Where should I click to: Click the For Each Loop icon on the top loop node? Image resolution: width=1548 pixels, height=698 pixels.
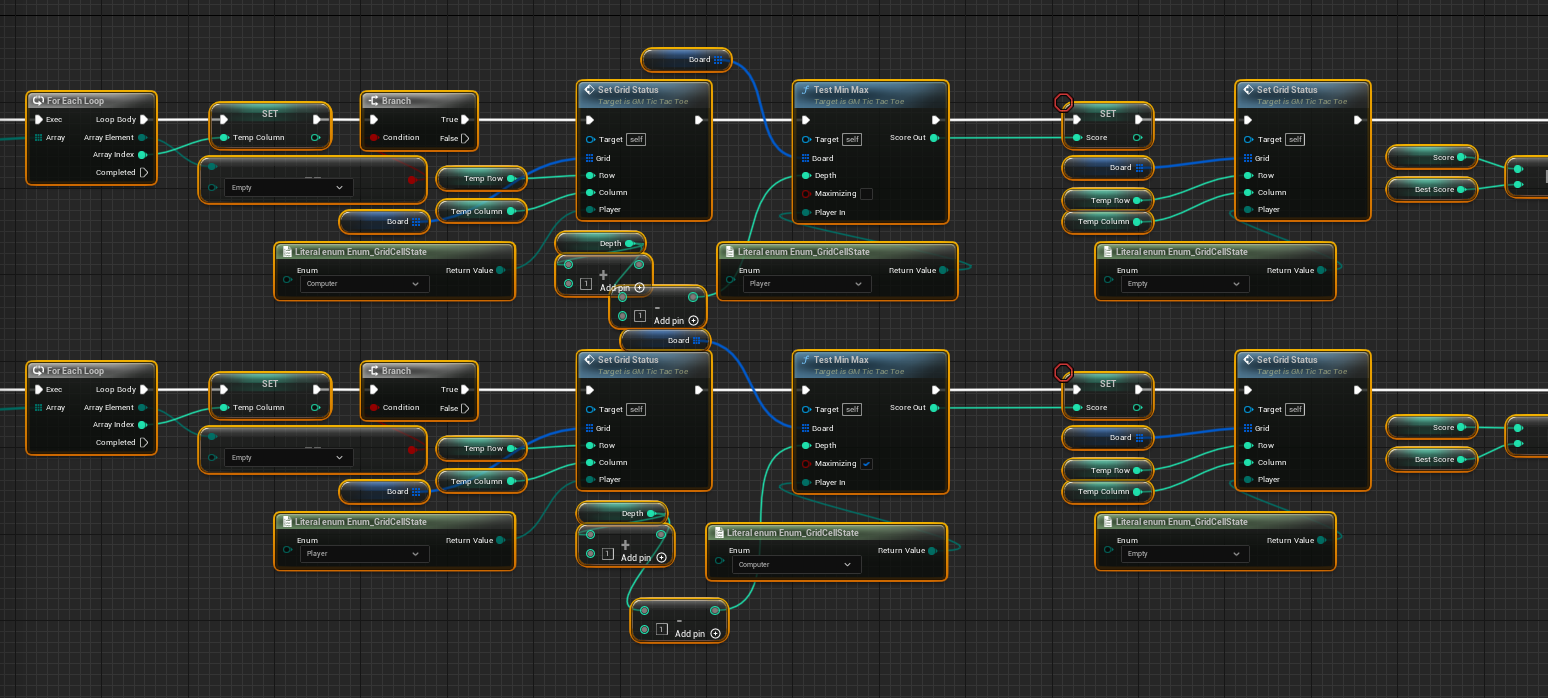click(x=37, y=100)
